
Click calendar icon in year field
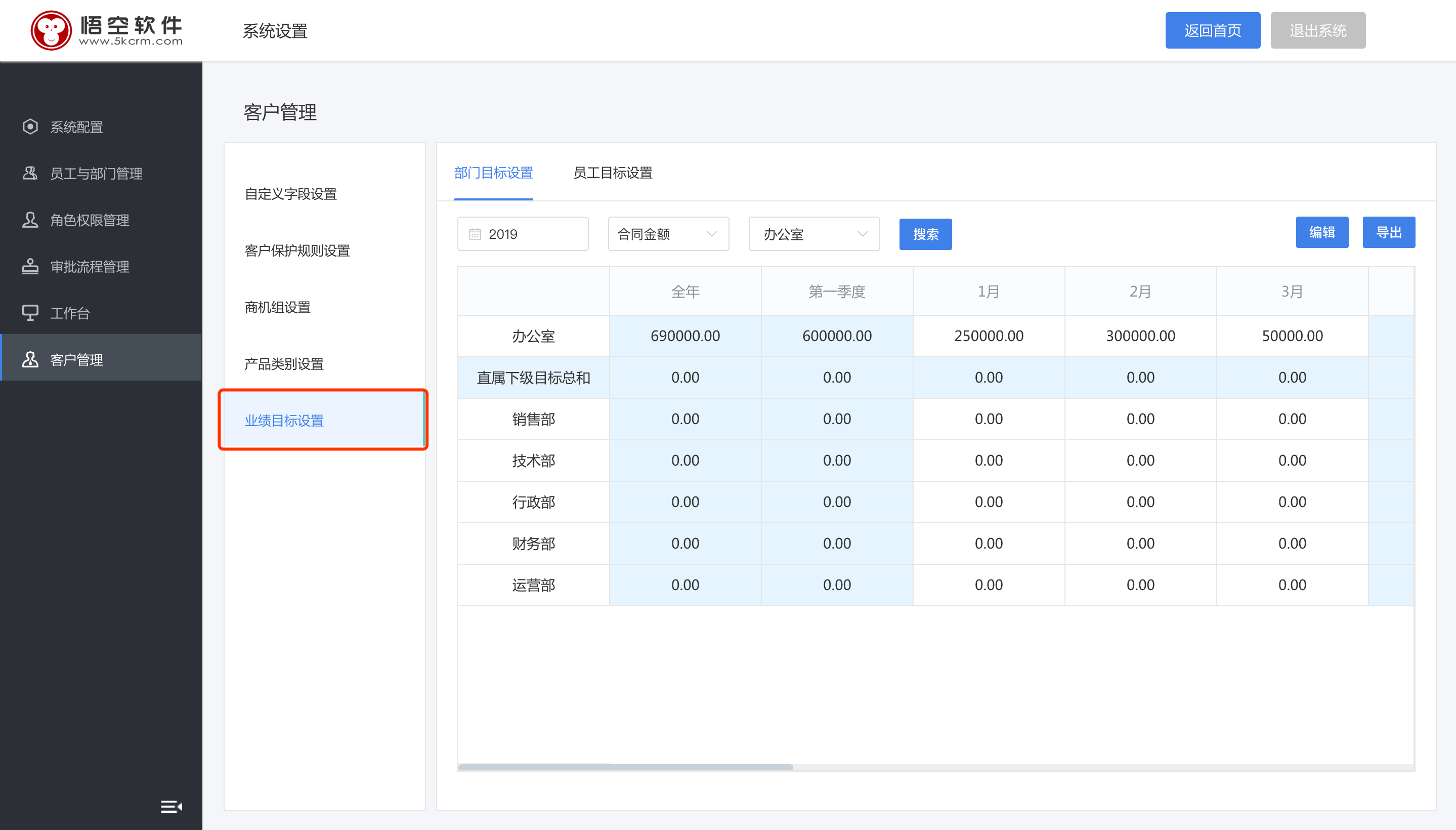[475, 234]
